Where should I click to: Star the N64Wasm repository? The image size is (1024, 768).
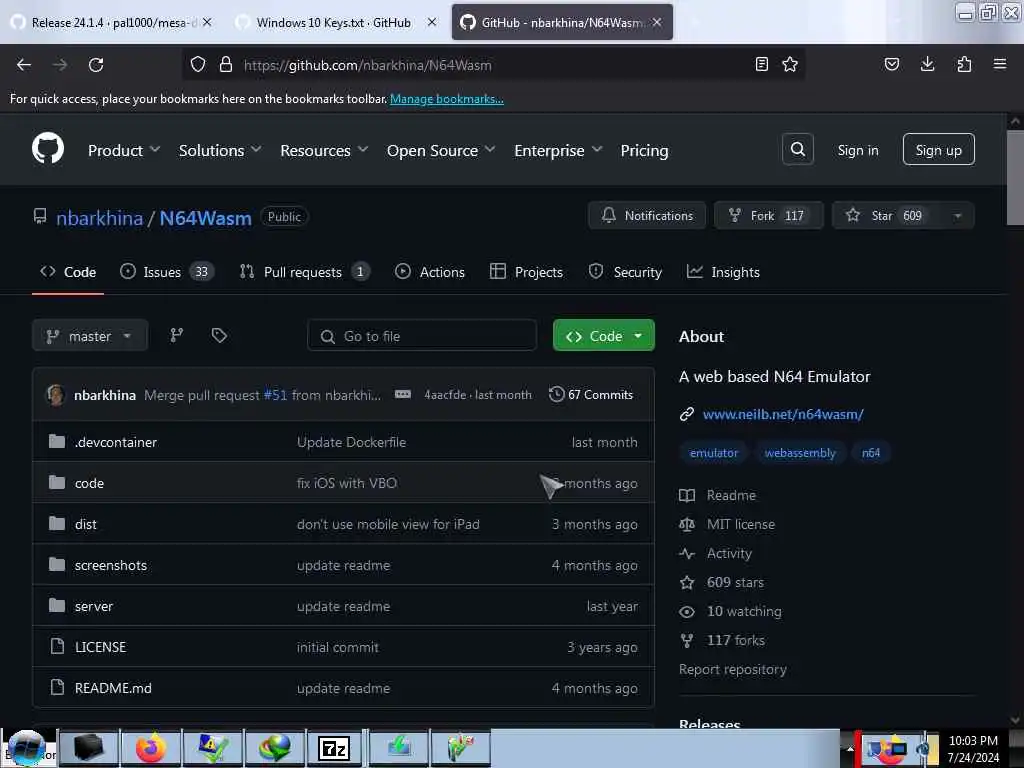click(x=887, y=216)
